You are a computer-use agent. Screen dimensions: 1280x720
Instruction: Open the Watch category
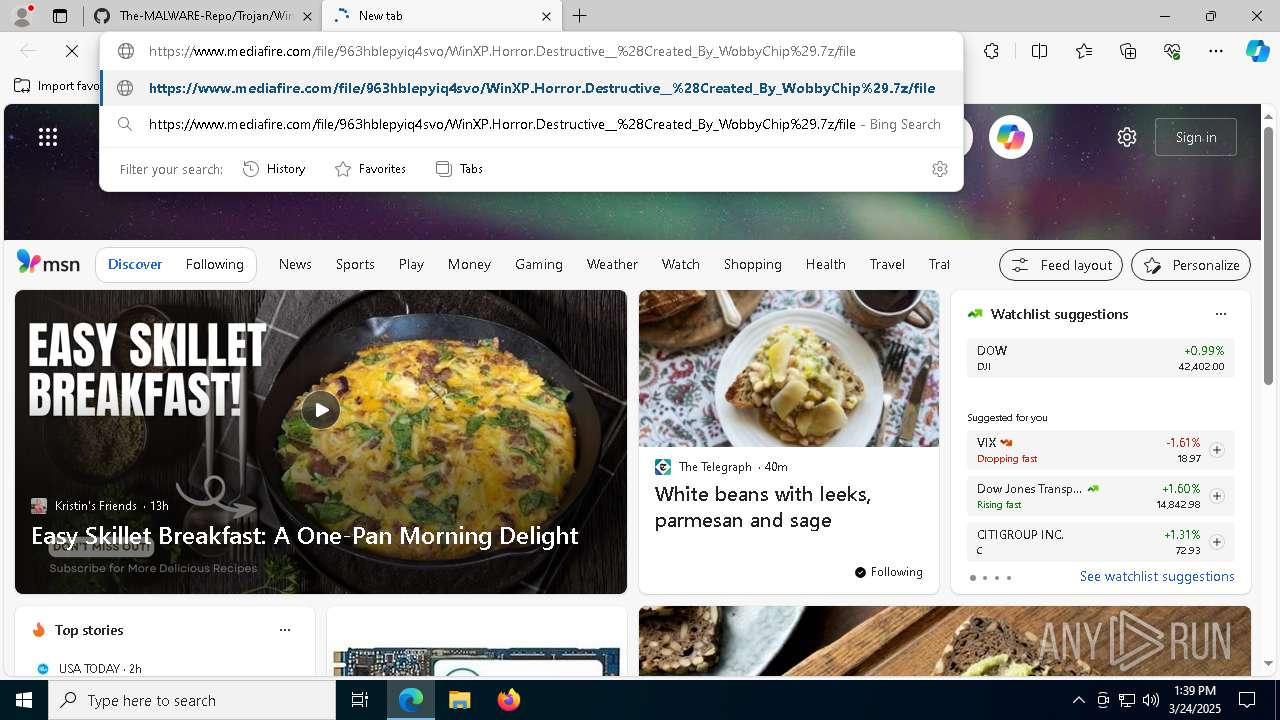click(x=681, y=264)
